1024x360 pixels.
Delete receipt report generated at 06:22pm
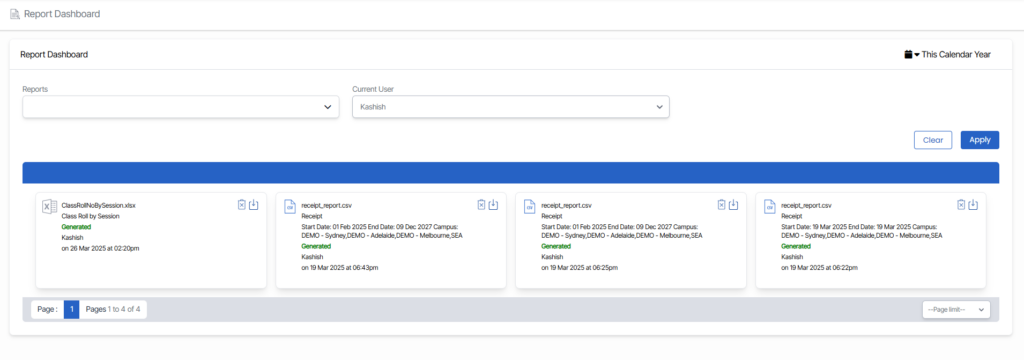click(961, 205)
